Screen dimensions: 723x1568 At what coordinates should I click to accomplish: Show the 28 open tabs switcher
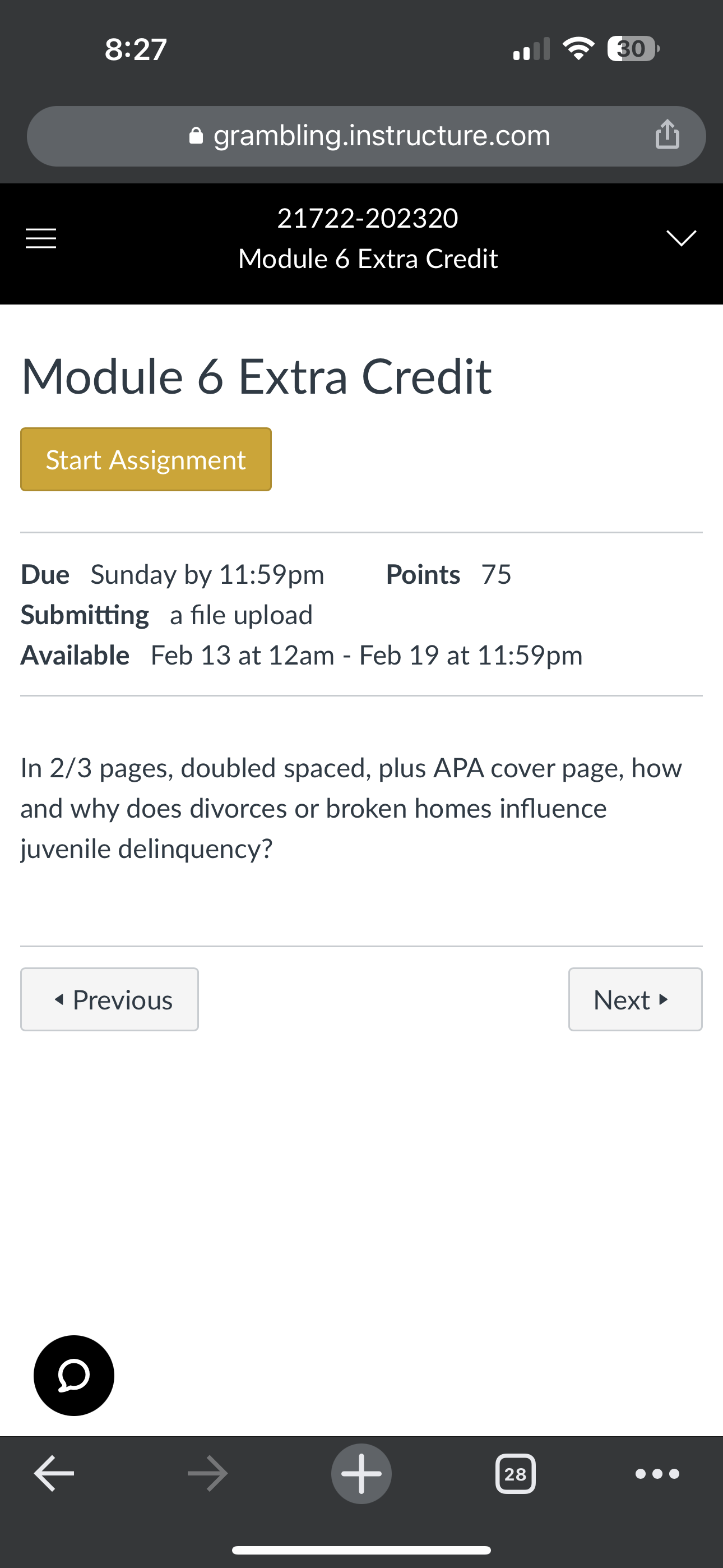(x=516, y=1474)
